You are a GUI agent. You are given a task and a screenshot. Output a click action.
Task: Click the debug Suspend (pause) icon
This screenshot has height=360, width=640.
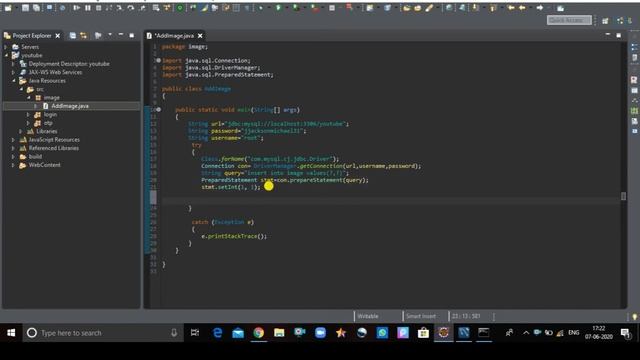[x=88, y=8]
